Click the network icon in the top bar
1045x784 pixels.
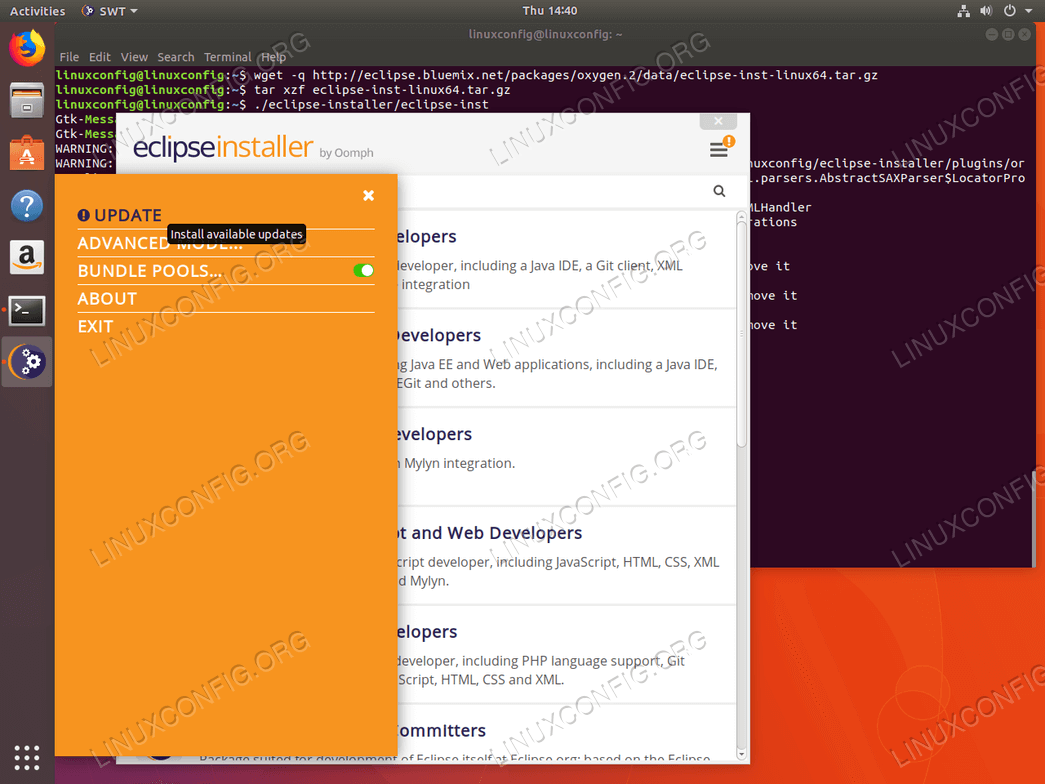[964, 11]
